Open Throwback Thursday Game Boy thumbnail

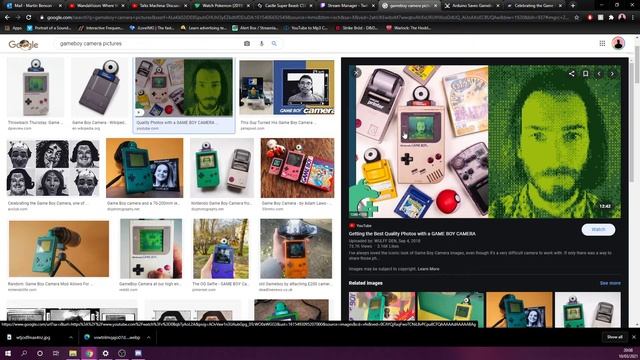coord(36,87)
